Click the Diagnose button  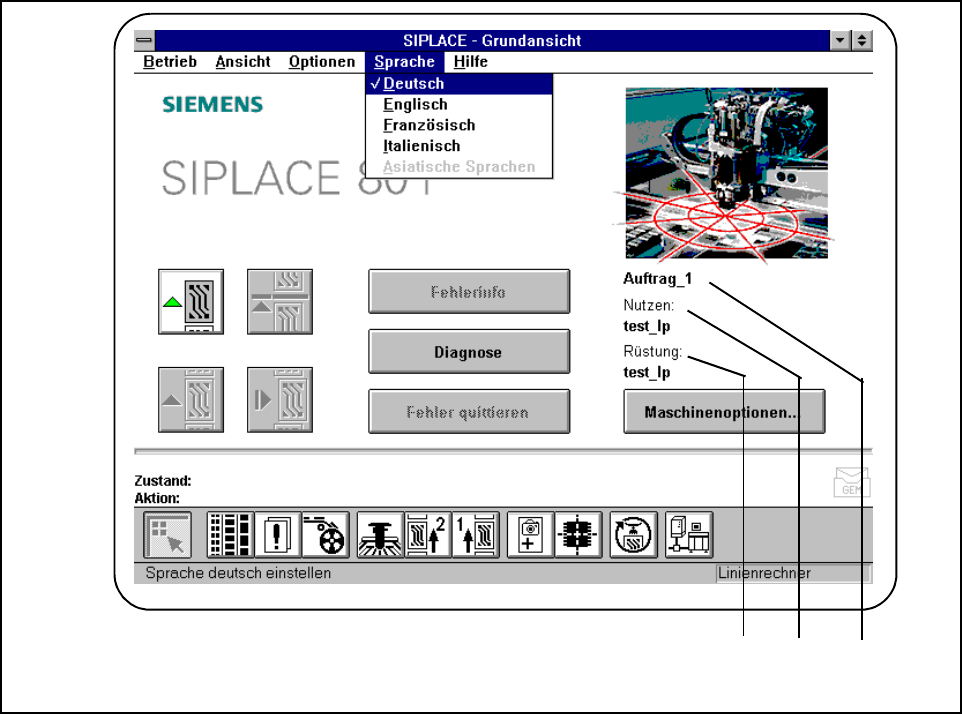(x=469, y=352)
